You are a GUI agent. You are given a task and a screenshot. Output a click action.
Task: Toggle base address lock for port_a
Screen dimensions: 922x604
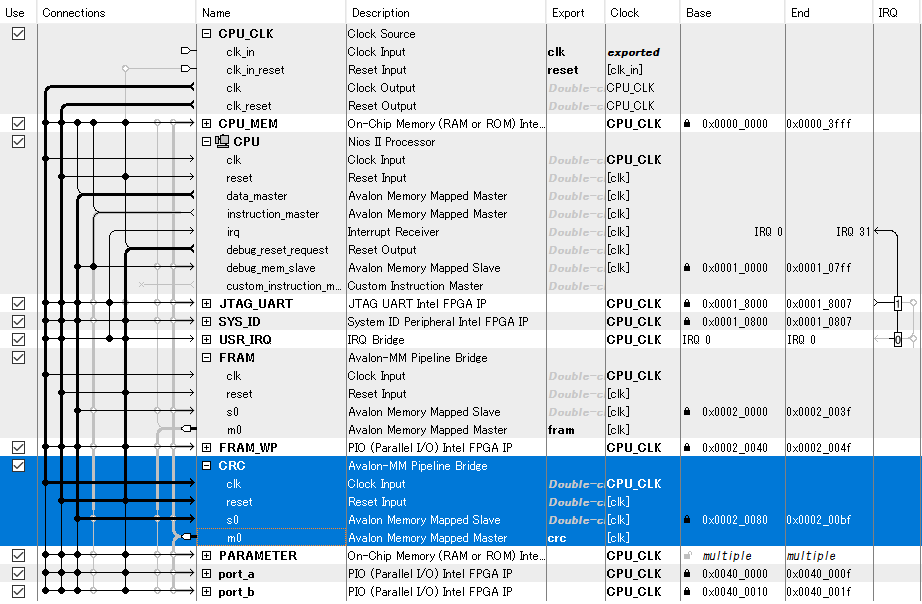click(x=687, y=573)
